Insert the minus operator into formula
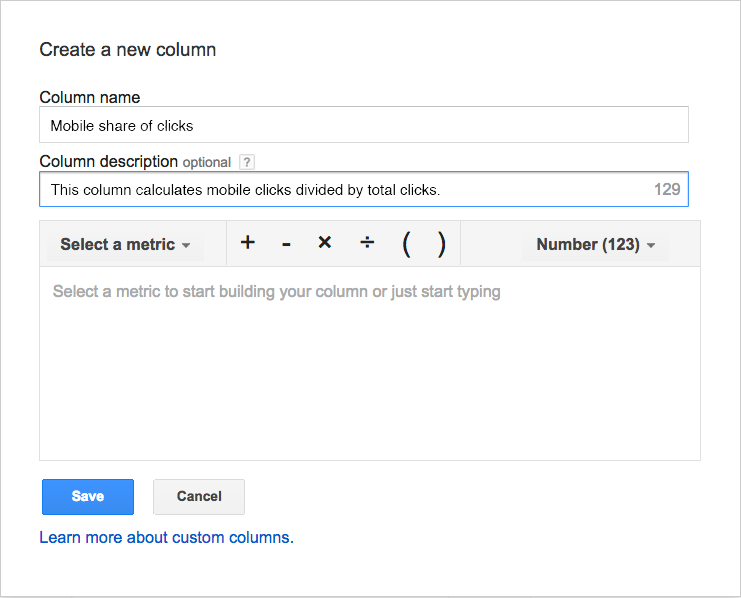The width and height of the screenshot is (741, 598). (286, 244)
